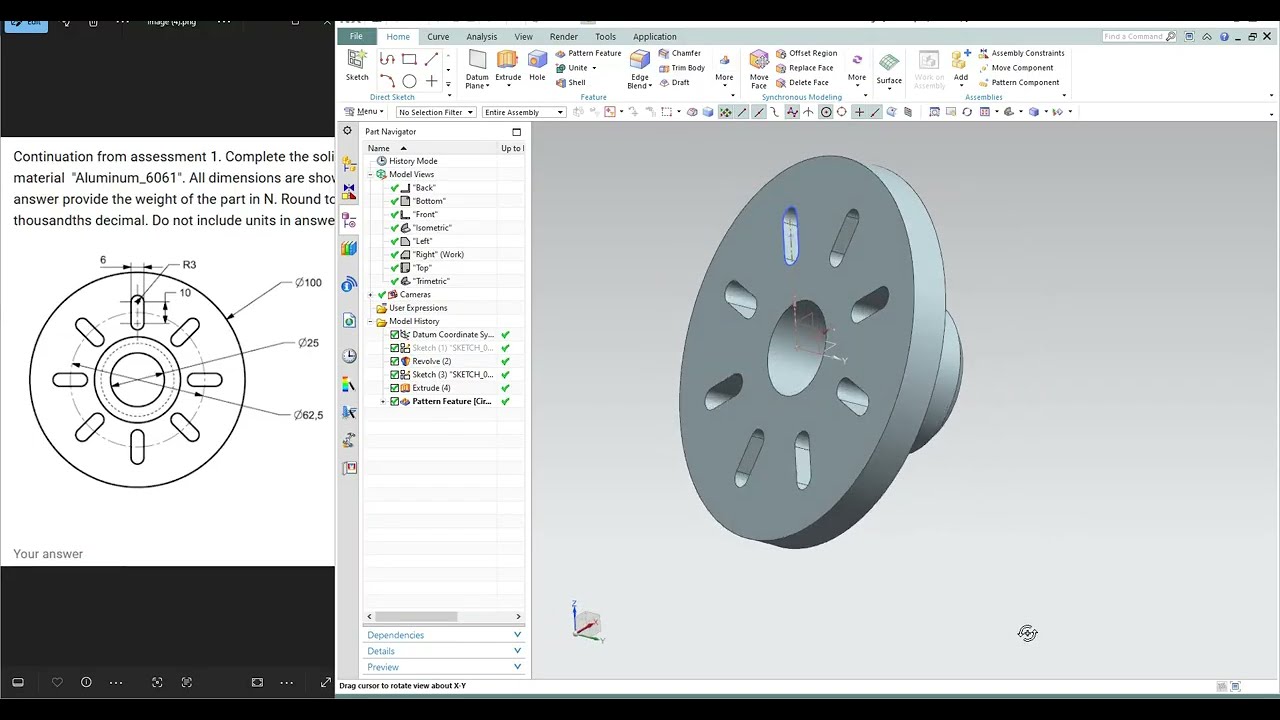Toggle Pattern Feature checkbox
This screenshot has width=1280, height=720.
pos(395,401)
